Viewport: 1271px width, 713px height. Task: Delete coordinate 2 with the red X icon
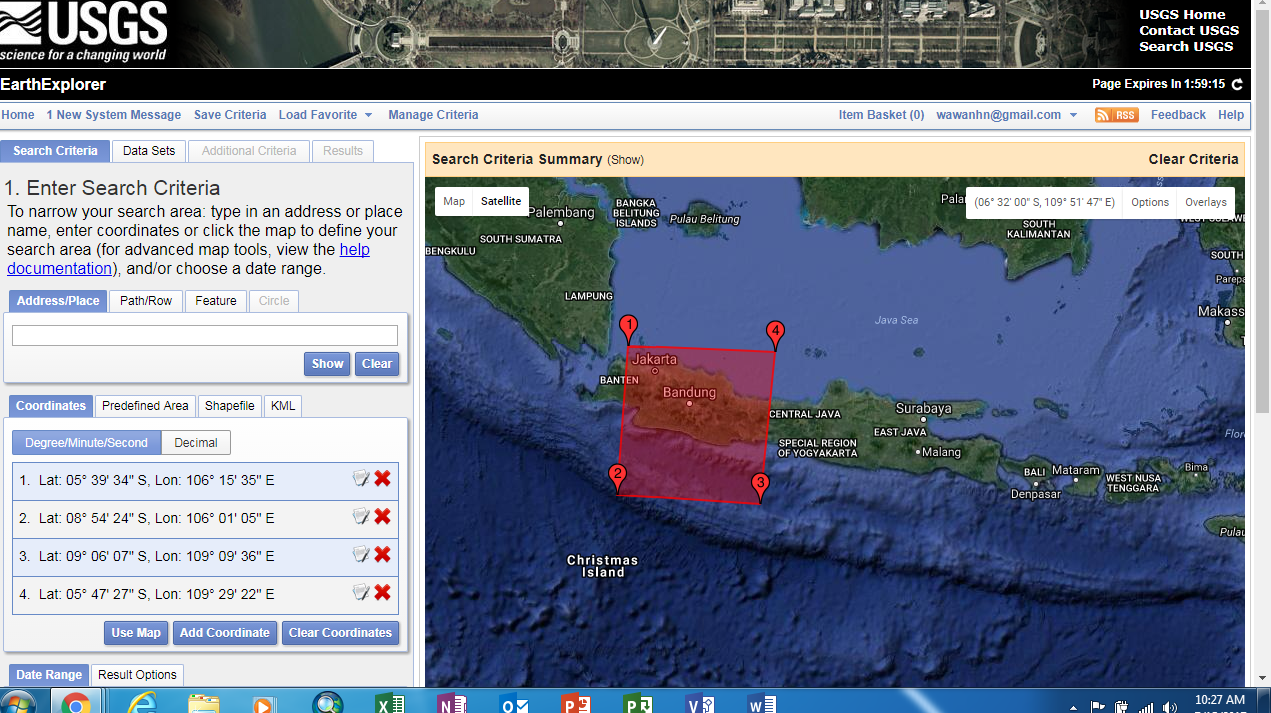coord(382,517)
